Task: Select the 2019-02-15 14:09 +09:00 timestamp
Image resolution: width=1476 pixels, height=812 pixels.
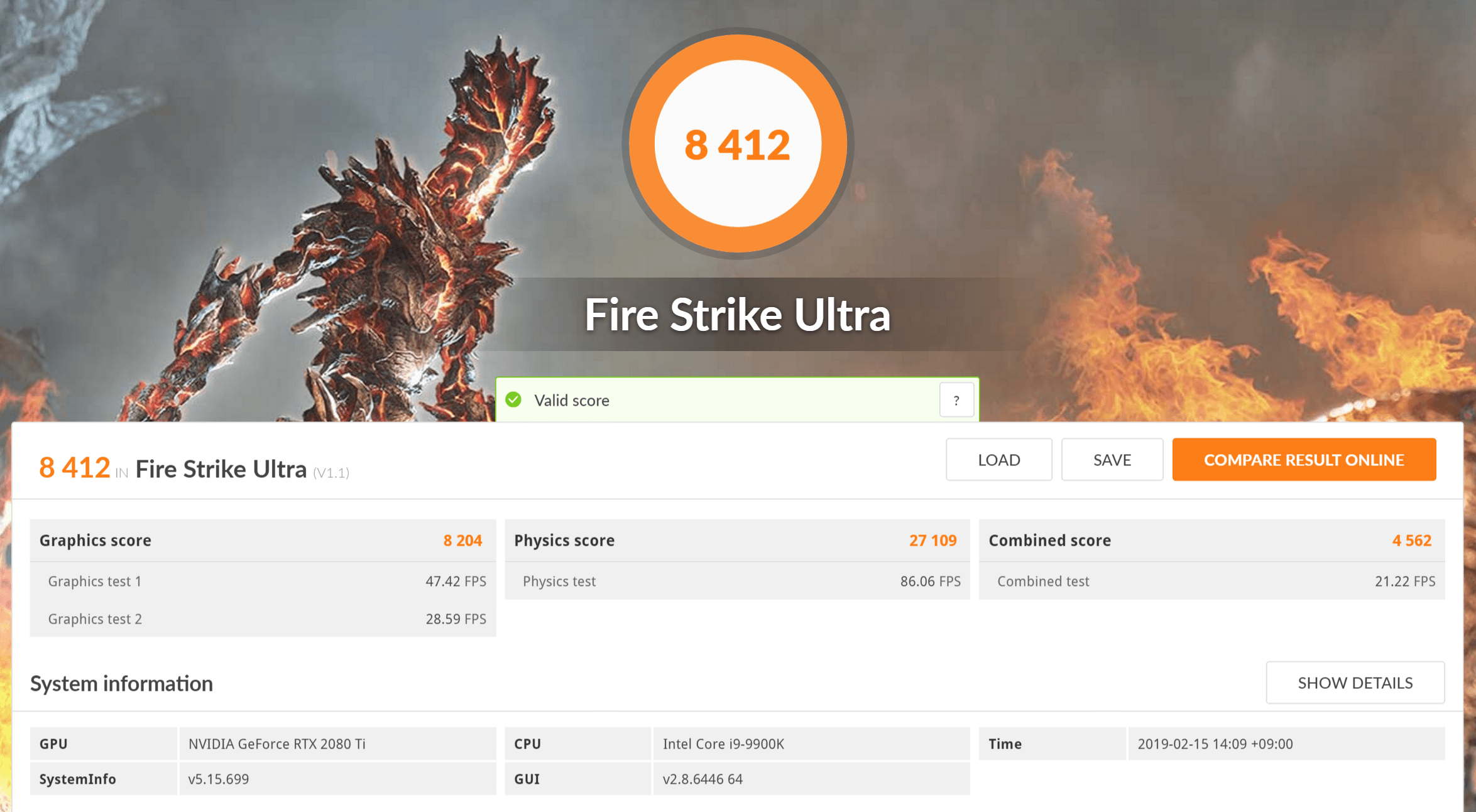Action: 1215,744
